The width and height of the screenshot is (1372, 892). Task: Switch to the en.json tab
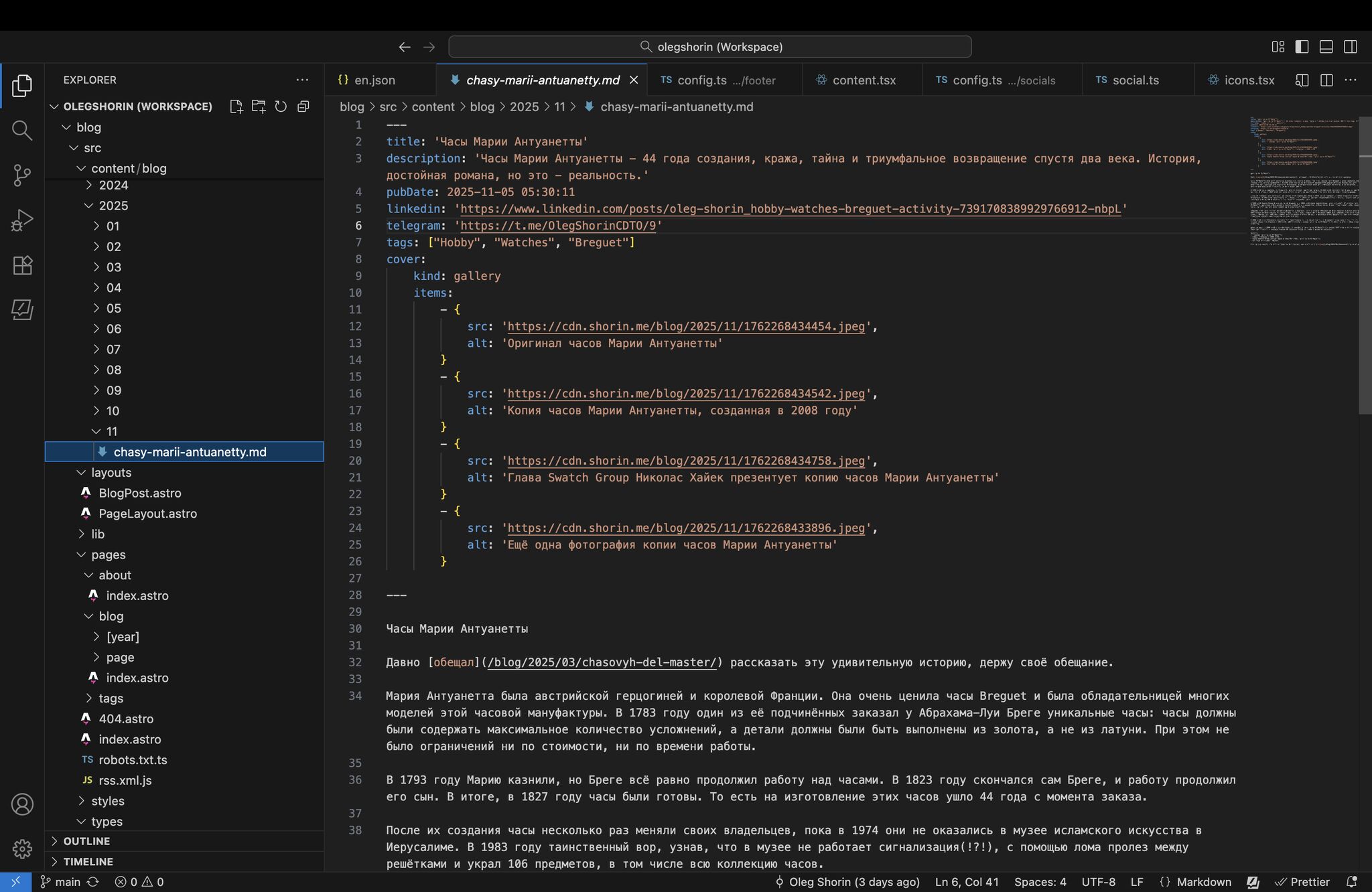pyautogui.click(x=374, y=80)
